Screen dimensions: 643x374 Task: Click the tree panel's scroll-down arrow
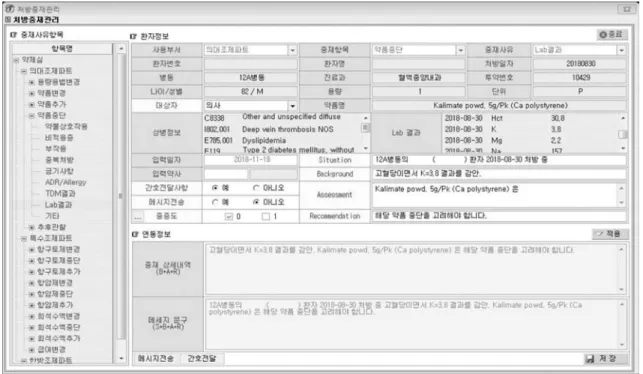(x=121, y=358)
